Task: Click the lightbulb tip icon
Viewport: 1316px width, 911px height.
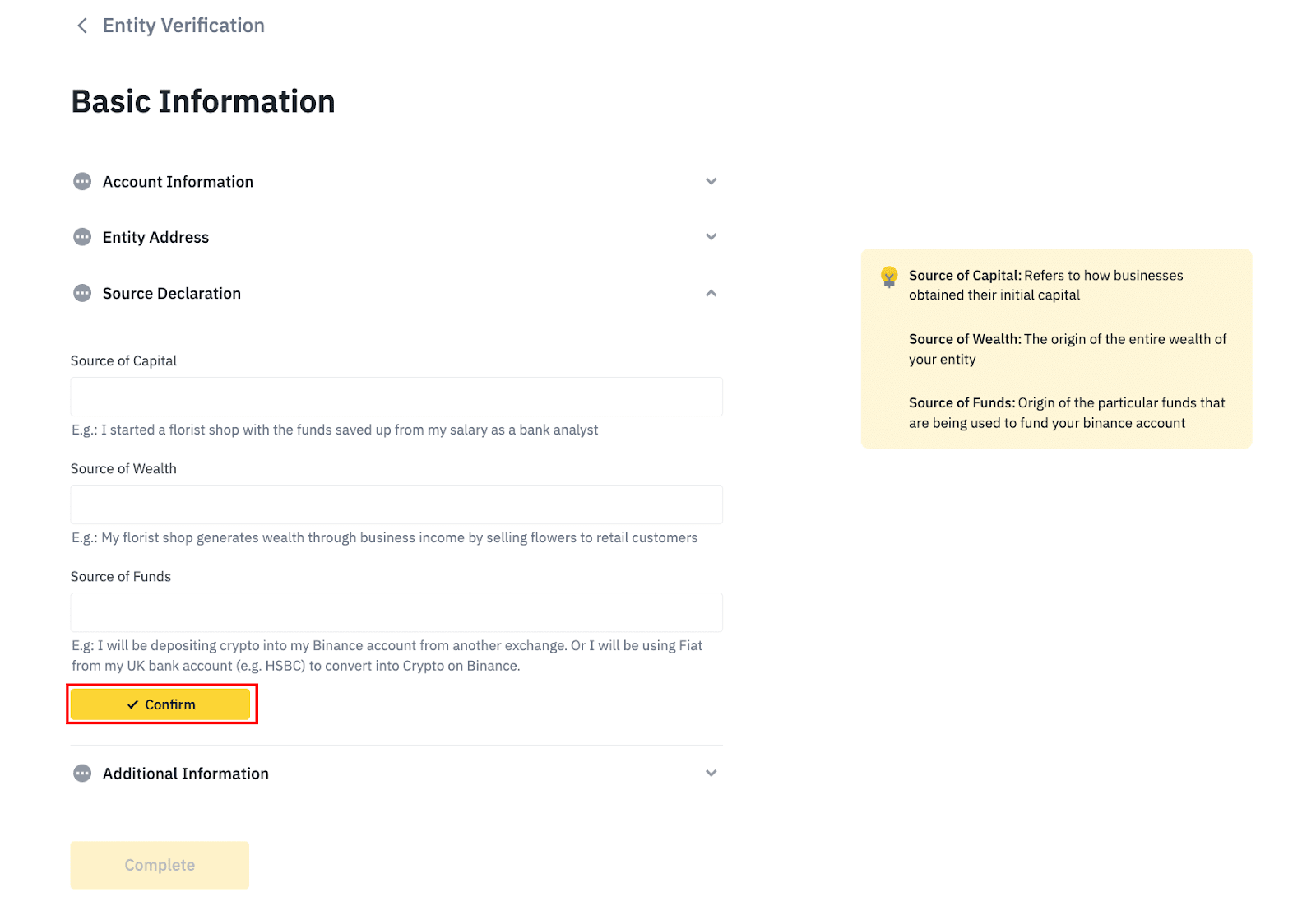Action: 889,277
